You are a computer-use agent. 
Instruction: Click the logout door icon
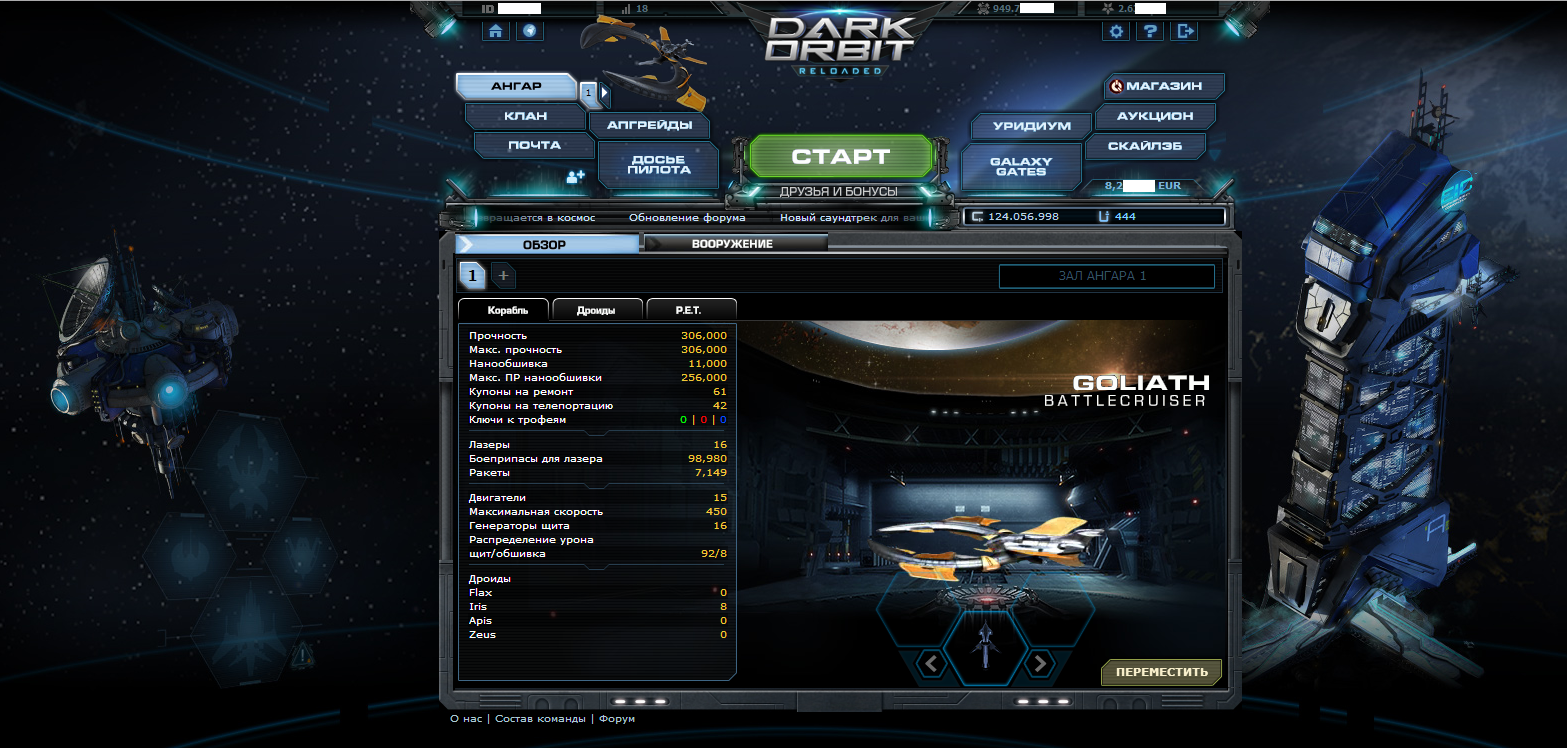coord(1185,31)
